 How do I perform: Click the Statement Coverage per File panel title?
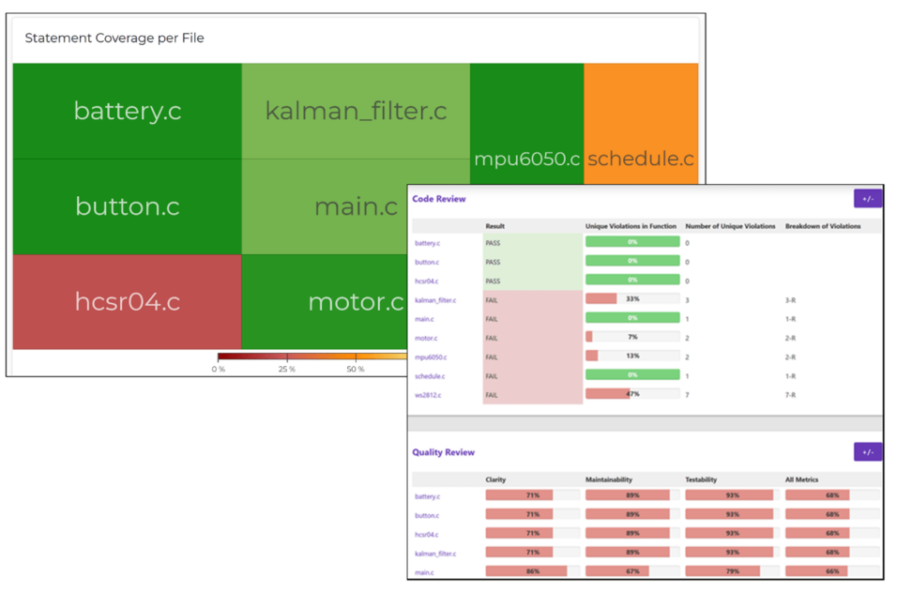(111, 38)
